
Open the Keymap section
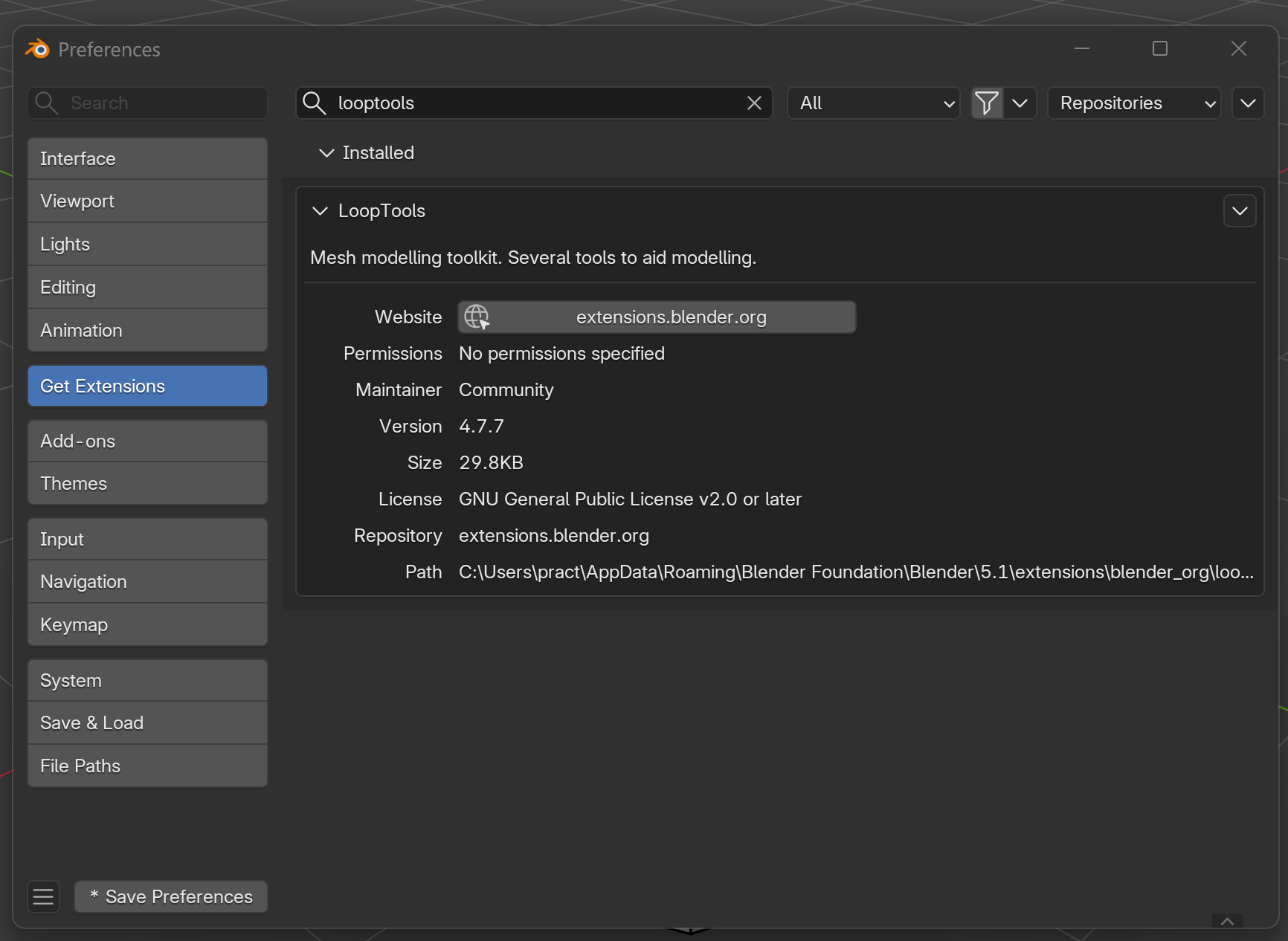[x=148, y=625]
